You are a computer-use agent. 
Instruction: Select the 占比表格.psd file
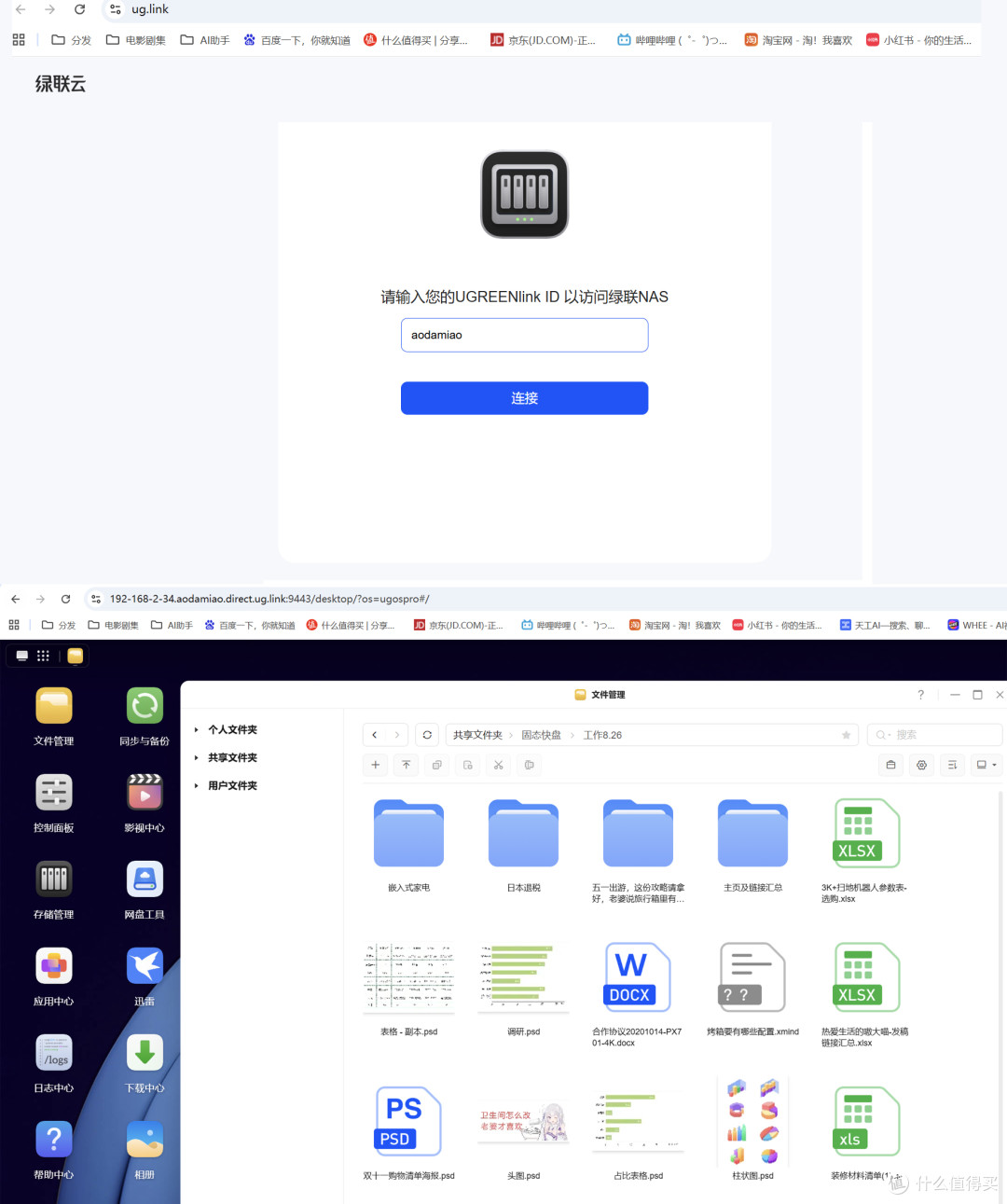click(638, 1121)
